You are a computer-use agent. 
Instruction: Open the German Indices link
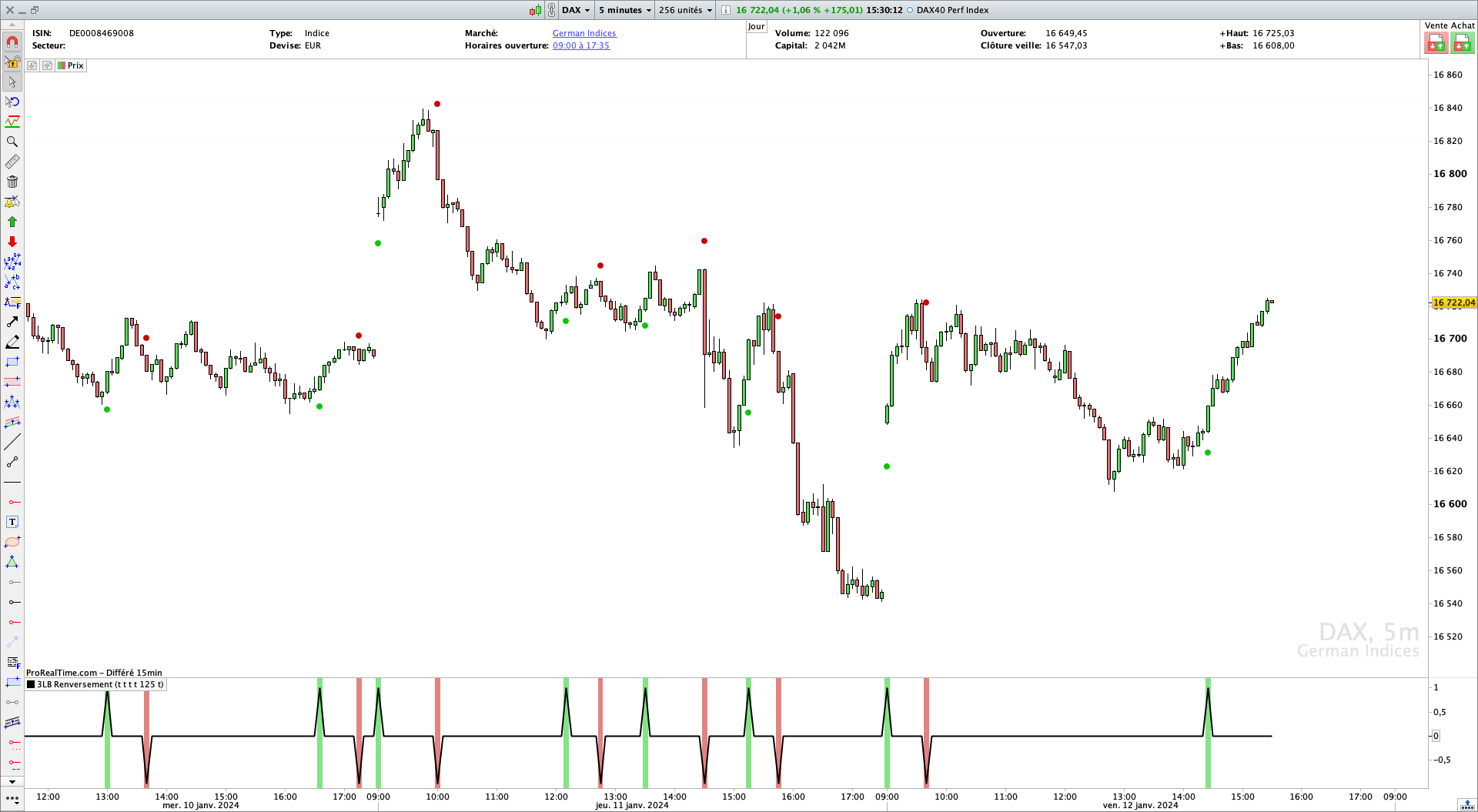tap(584, 33)
